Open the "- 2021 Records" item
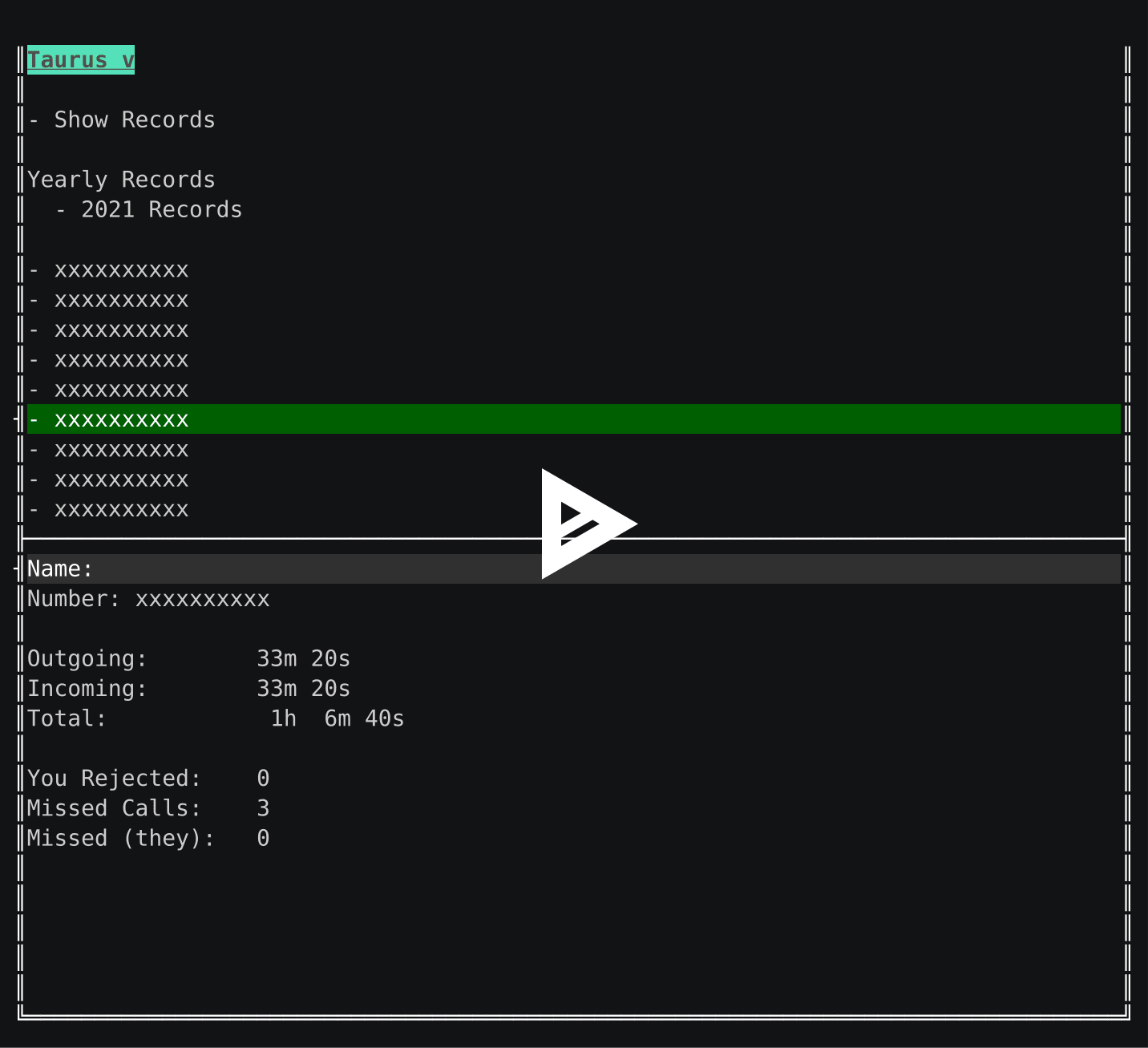This screenshot has width=1148, height=1048. click(148, 210)
